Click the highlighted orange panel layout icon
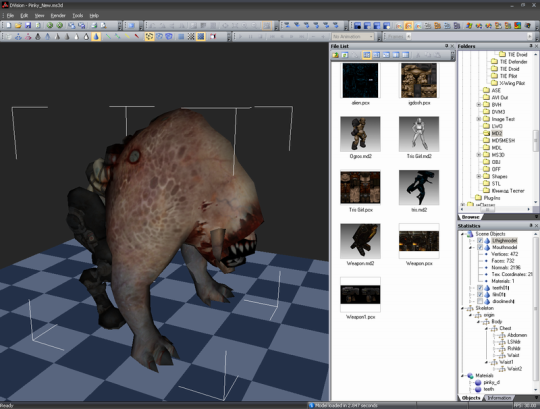Screen dimensions: 540x409 [x=408, y=25]
